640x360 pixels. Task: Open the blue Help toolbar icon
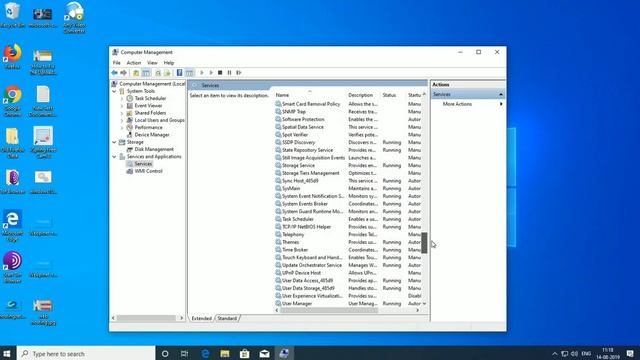[x=179, y=73]
